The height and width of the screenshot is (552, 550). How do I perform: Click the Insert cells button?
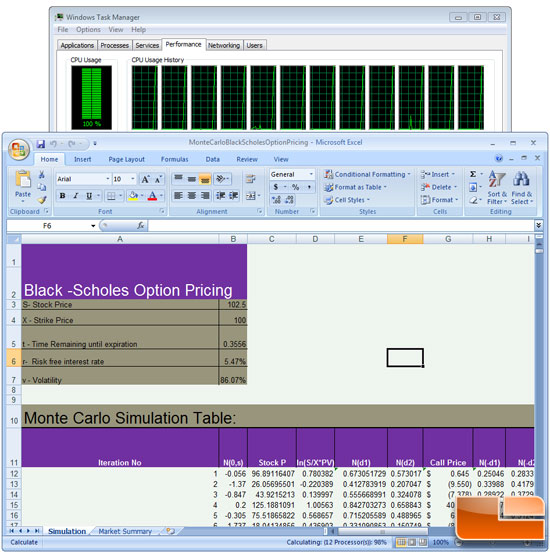click(x=438, y=174)
